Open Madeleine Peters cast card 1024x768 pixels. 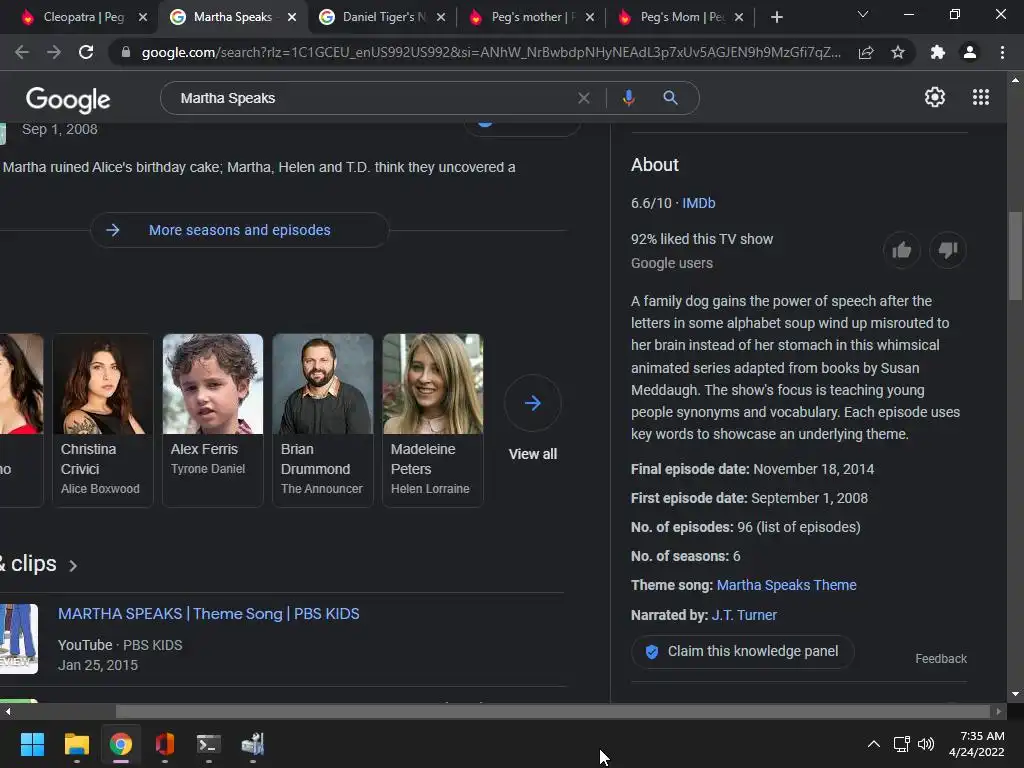click(433, 420)
